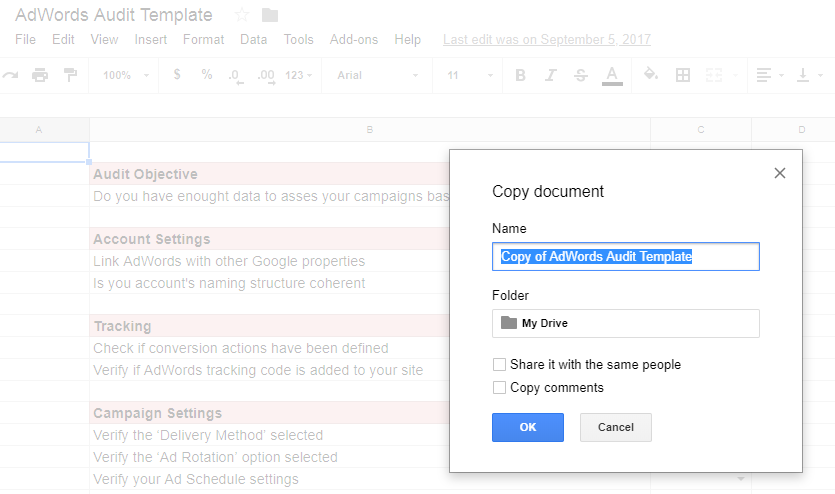Open the Data menu
835x494 pixels.
point(253,39)
